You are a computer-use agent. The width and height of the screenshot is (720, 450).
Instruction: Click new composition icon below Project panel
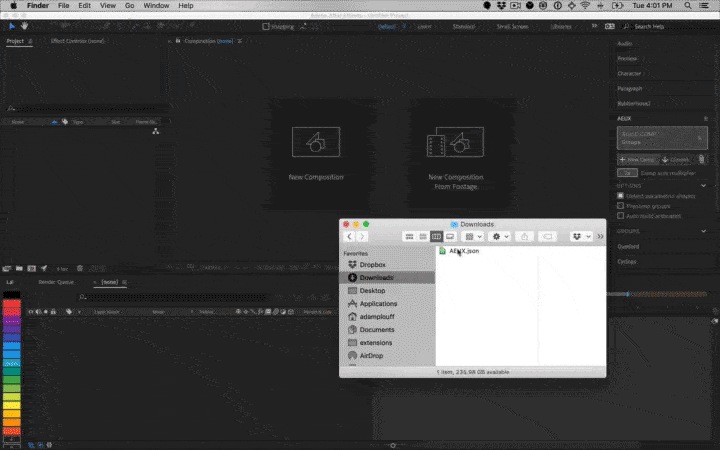pyautogui.click(x=32, y=269)
